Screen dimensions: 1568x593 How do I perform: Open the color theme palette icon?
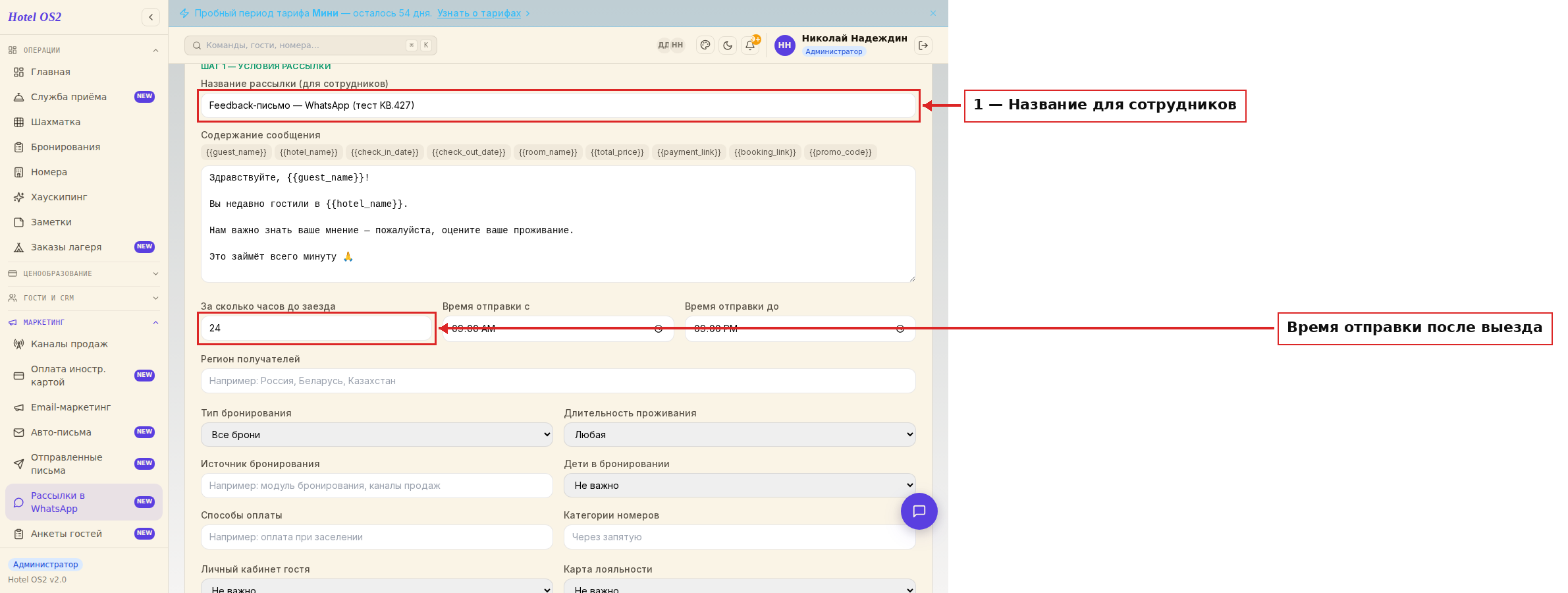705,45
